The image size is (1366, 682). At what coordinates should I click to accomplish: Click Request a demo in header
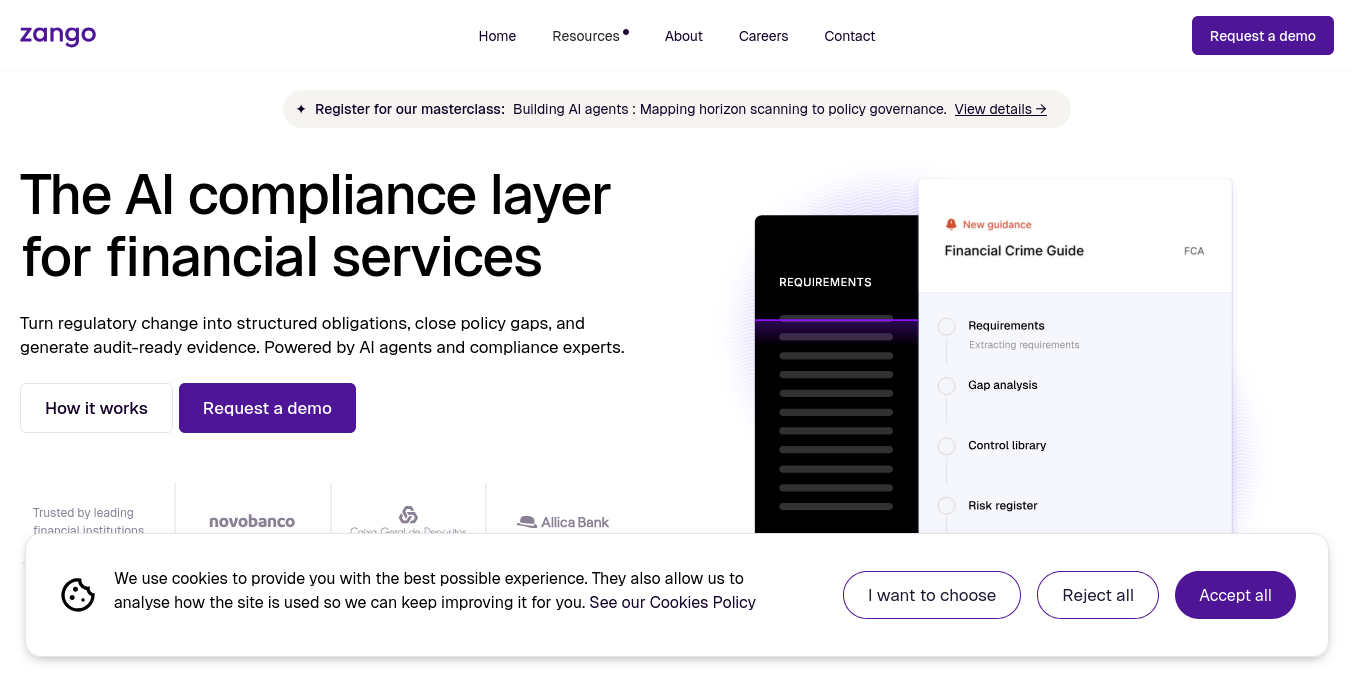pos(1263,36)
